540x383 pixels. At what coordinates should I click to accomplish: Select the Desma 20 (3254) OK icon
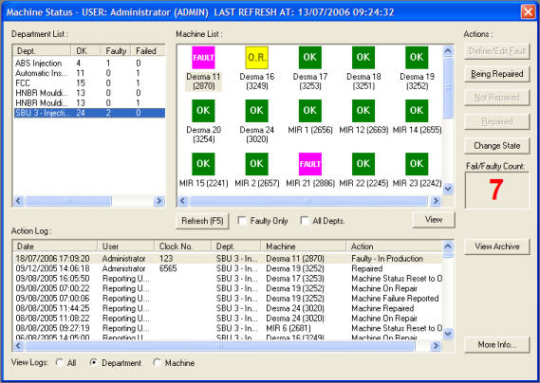pos(203,111)
